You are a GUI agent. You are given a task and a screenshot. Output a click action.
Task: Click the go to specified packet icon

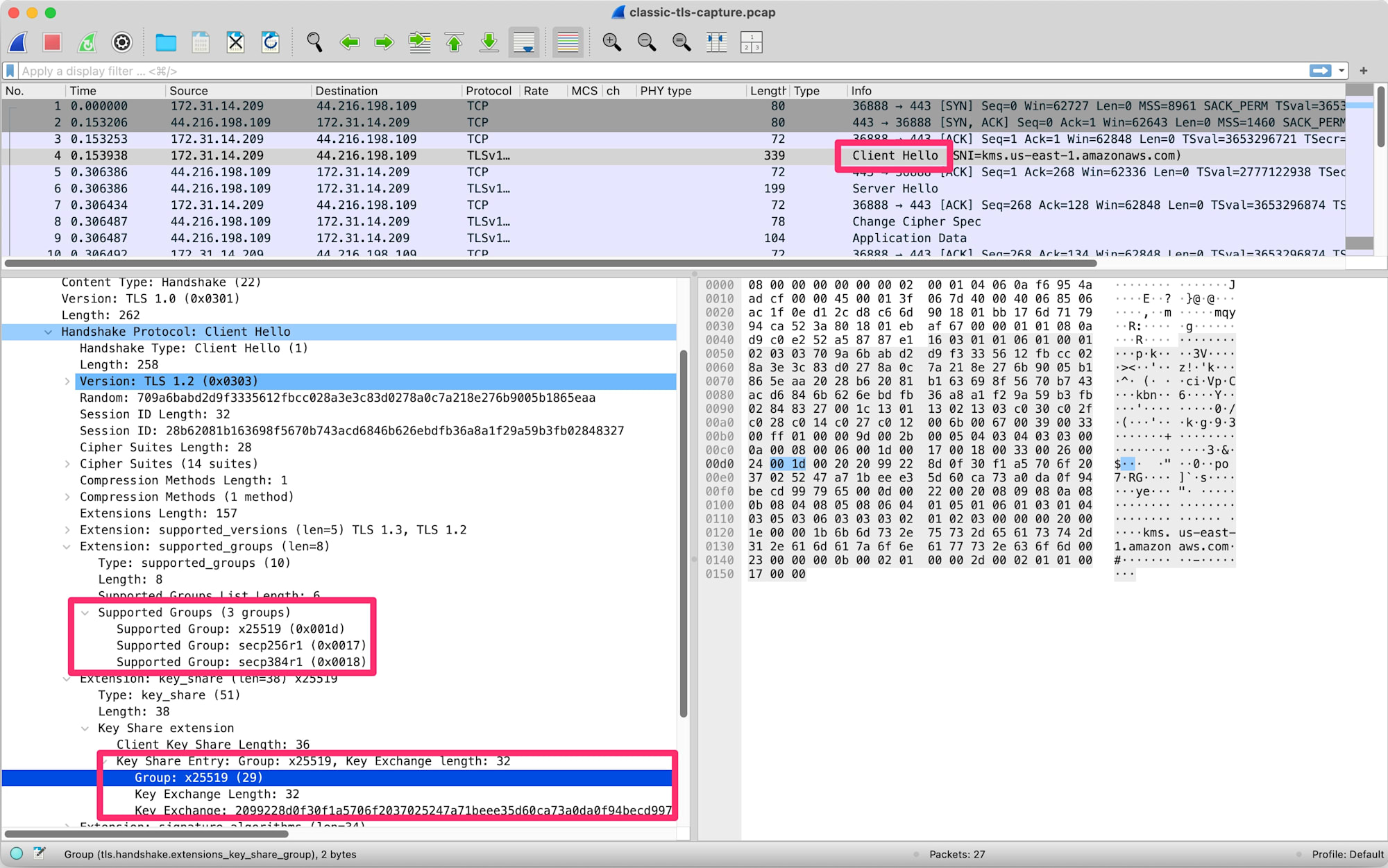[x=419, y=42]
